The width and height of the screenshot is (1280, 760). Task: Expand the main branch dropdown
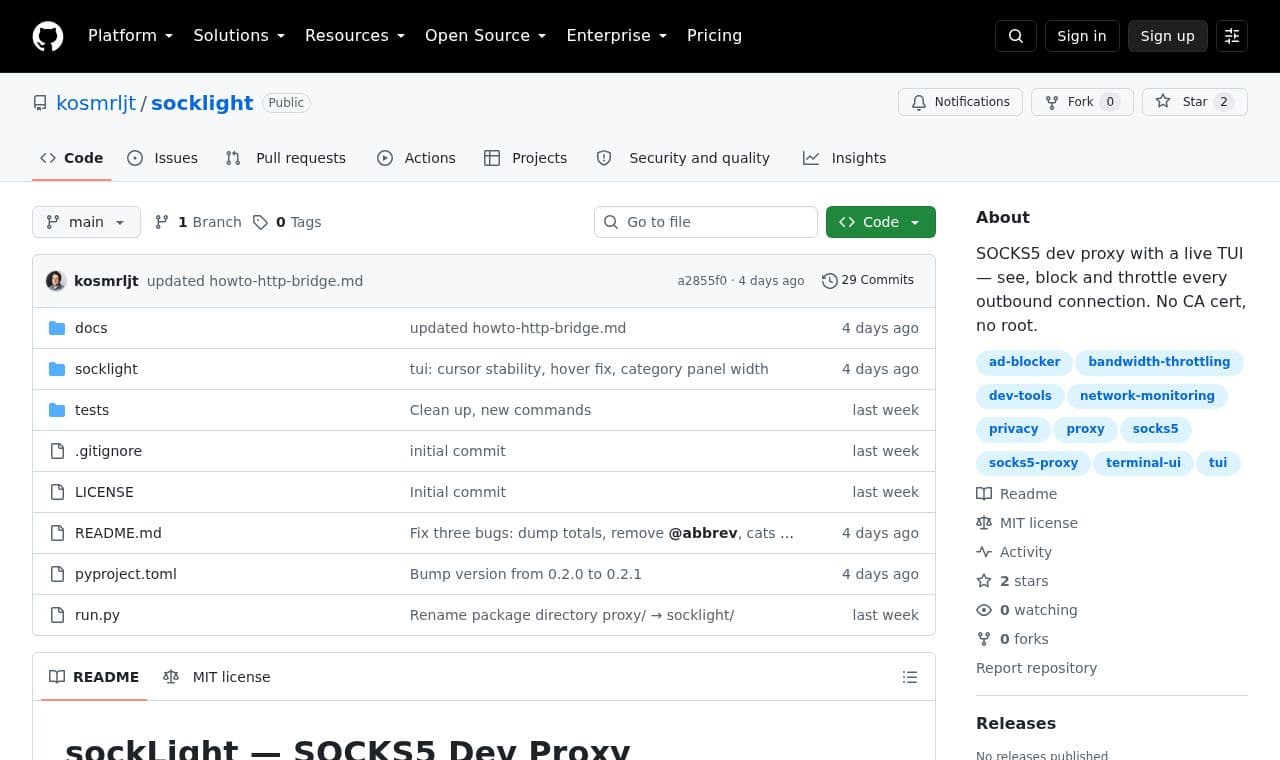tap(86, 222)
